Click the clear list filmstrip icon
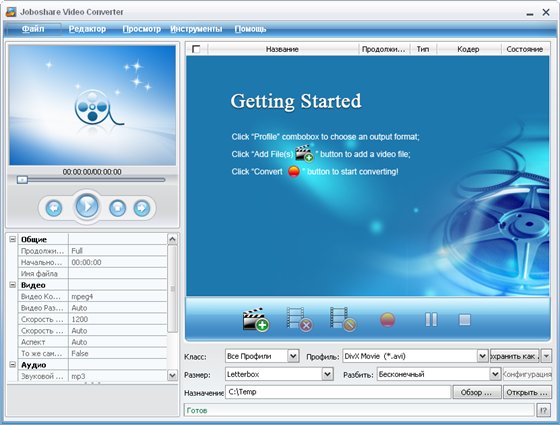The width and height of the screenshot is (560, 425). point(343,319)
